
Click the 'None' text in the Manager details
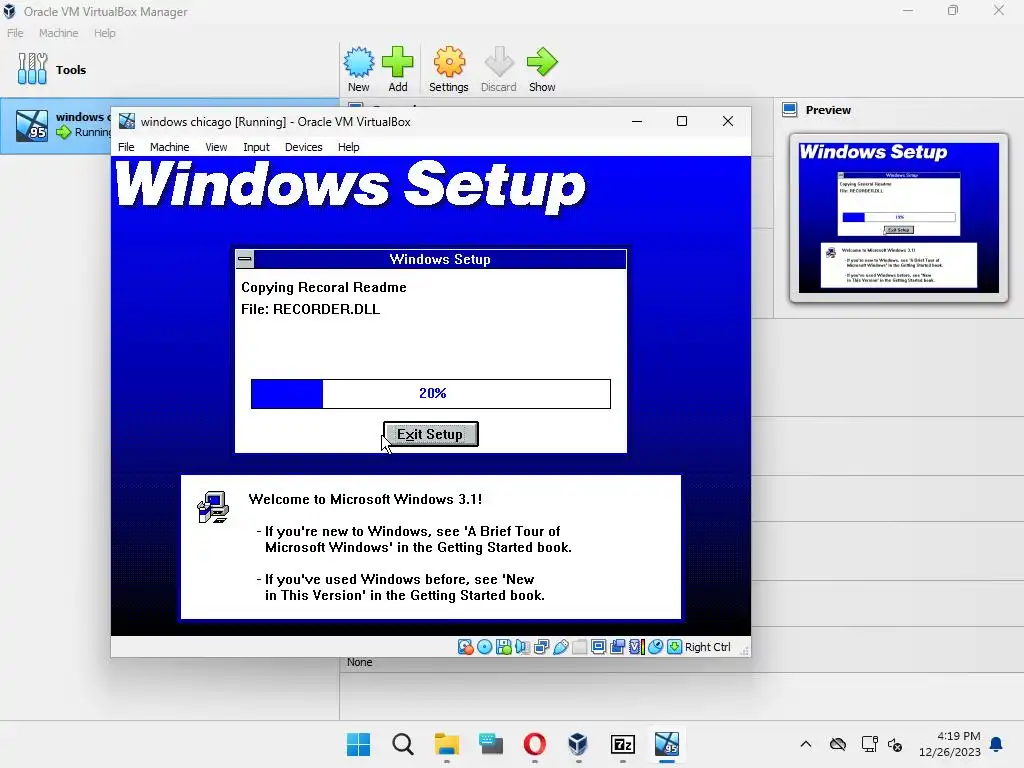tap(359, 662)
